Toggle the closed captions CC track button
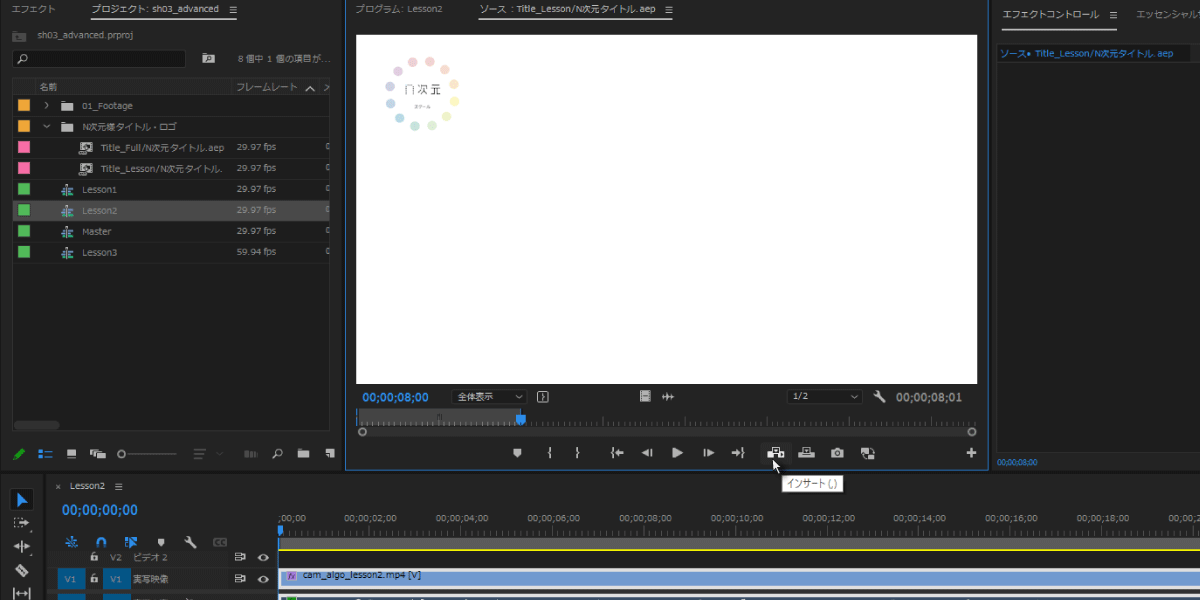 tap(220, 542)
